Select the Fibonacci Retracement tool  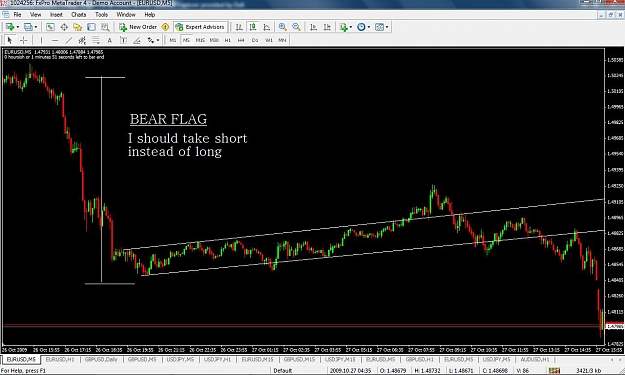(x=96, y=40)
